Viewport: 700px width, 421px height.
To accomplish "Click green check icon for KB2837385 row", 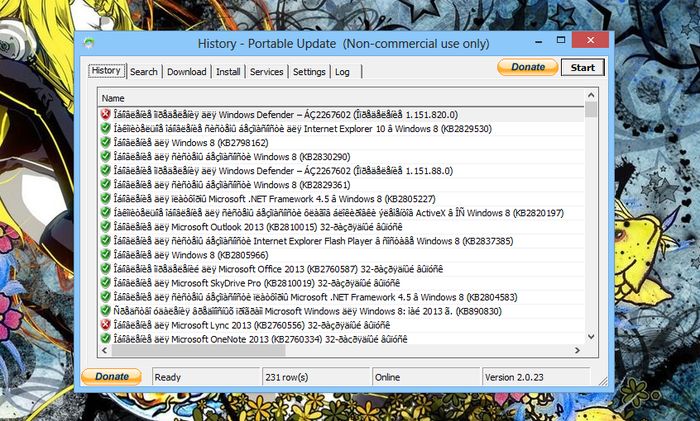I will click(105, 241).
